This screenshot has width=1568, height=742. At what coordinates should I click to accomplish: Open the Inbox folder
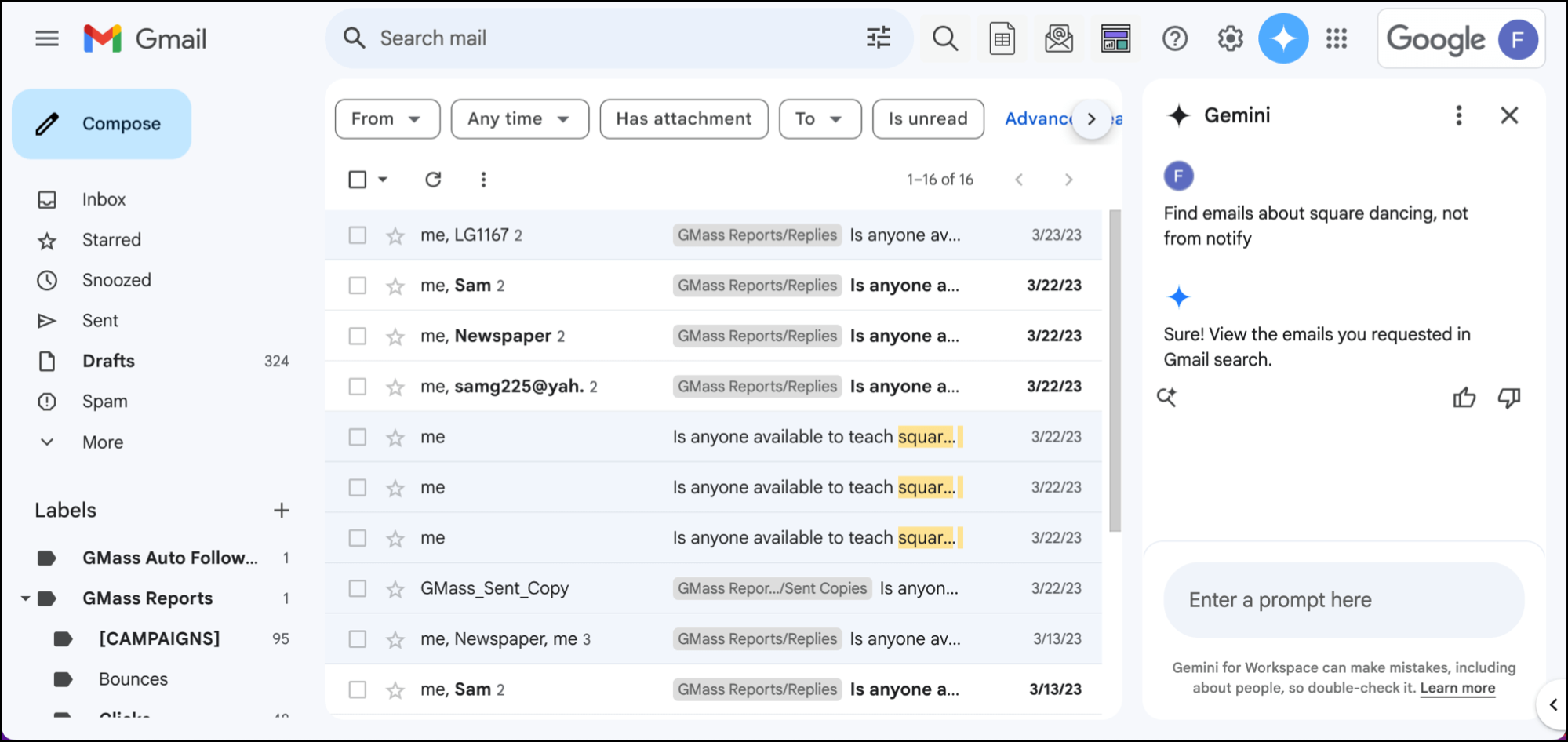tap(104, 199)
